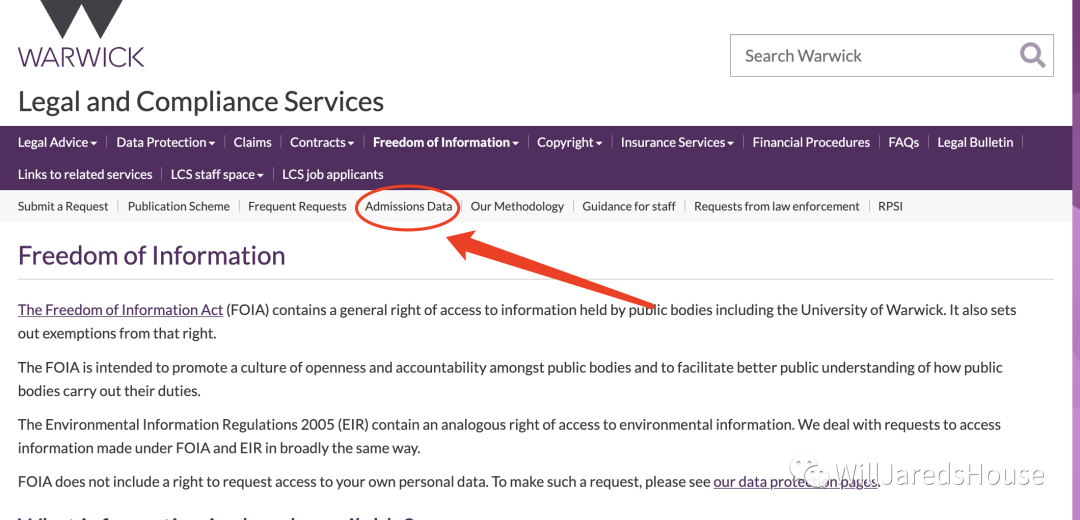Click the paragraph mentioning Environmental Information Regulations 2005
Viewport: 1080px width, 520px height.
tap(510, 436)
